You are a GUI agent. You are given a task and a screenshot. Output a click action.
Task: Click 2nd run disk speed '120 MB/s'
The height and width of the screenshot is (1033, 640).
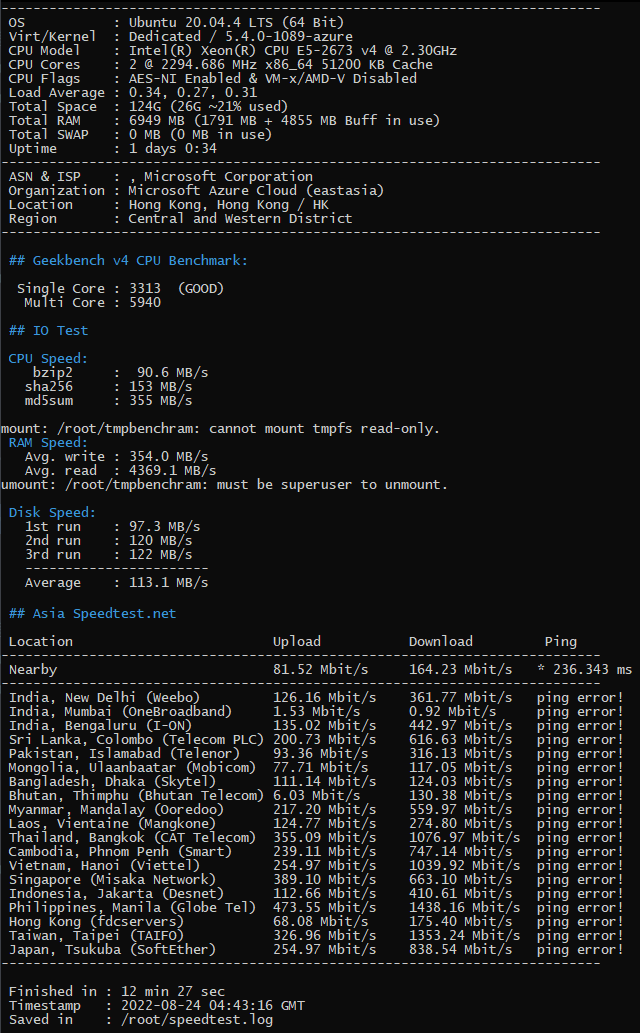point(160,541)
